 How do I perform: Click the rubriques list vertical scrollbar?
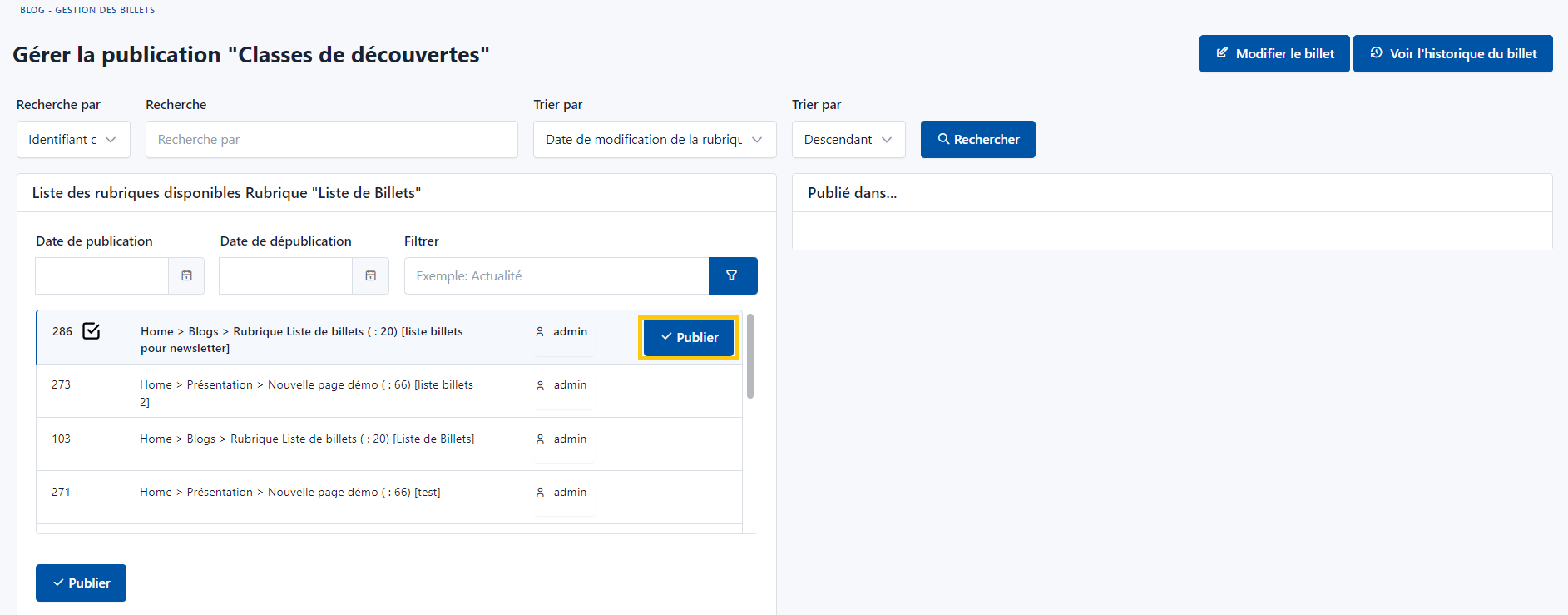pyautogui.click(x=750, y=356)
